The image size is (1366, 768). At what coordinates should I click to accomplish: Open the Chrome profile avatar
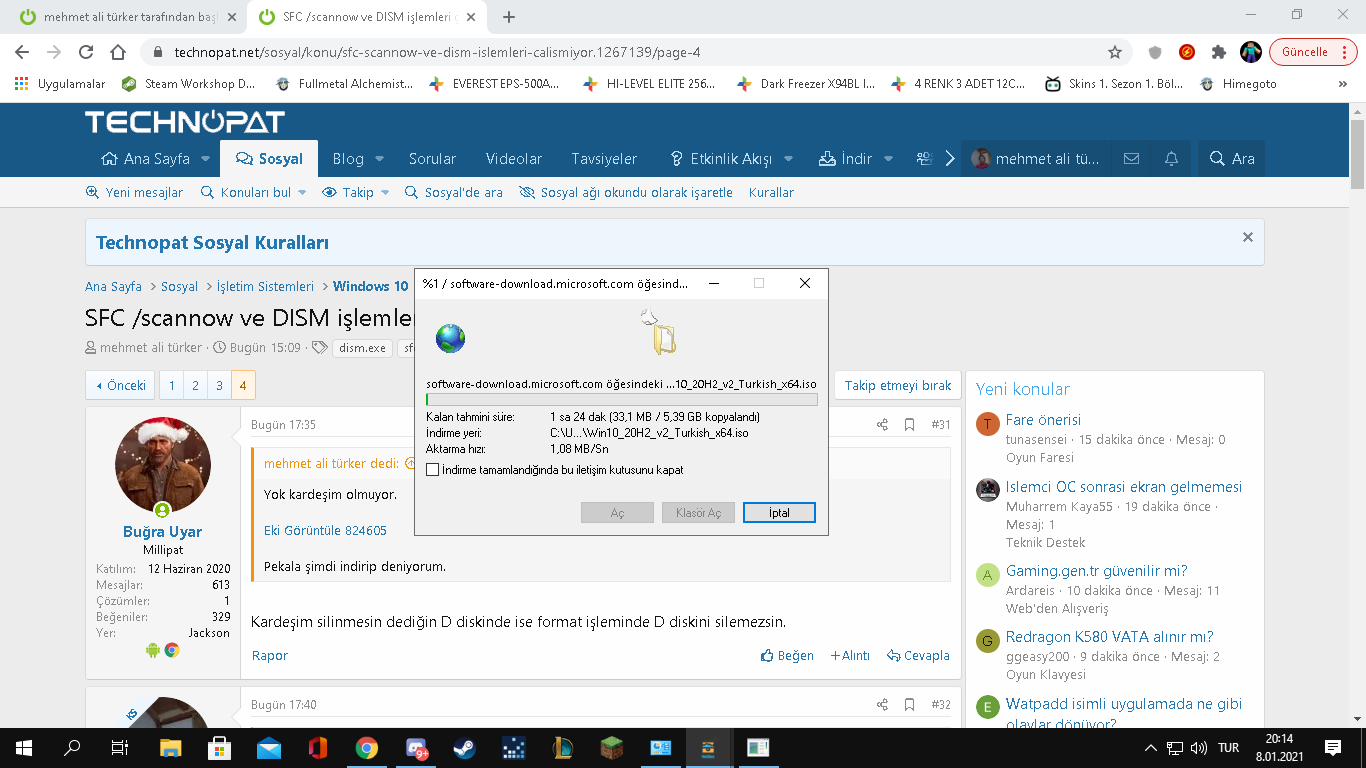tap(1250, 52)
